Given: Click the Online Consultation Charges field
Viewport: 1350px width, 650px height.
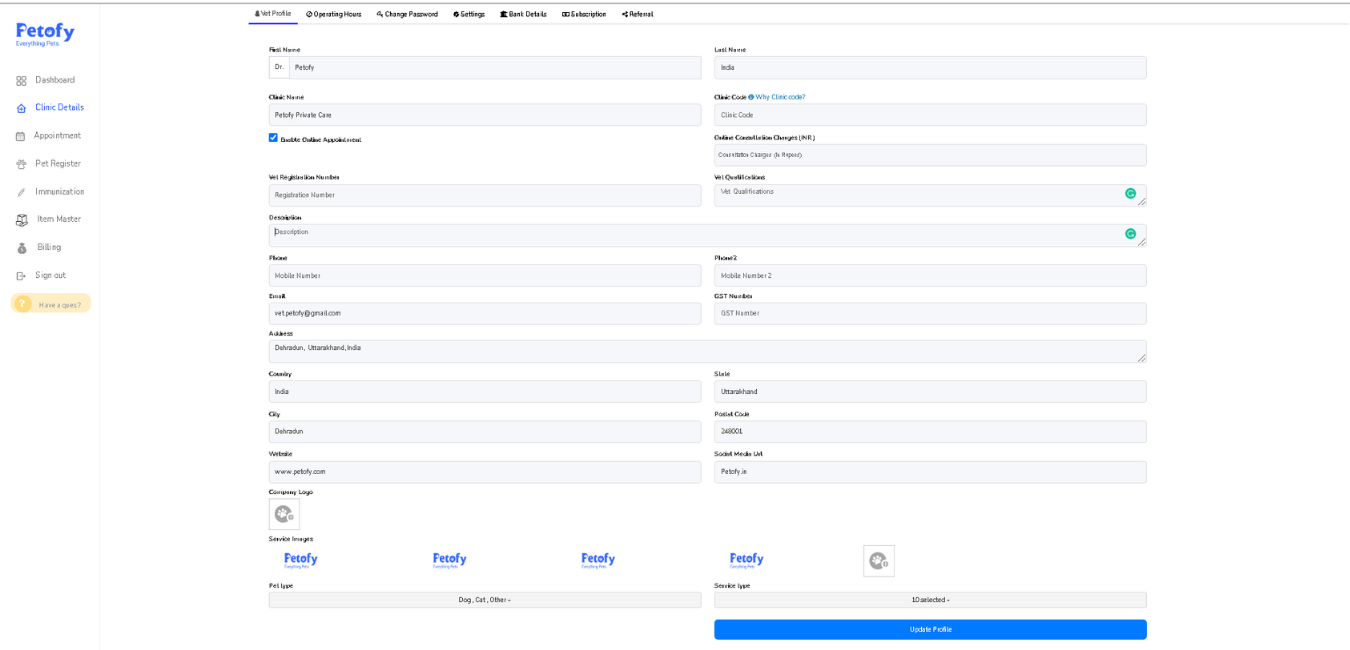Looking at the screenshot, I should tap(930, 155).
